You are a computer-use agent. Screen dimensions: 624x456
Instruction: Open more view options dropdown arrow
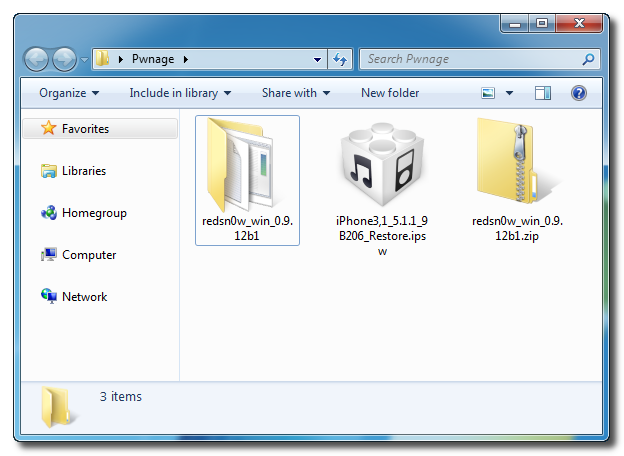click(x=509, y=93)
